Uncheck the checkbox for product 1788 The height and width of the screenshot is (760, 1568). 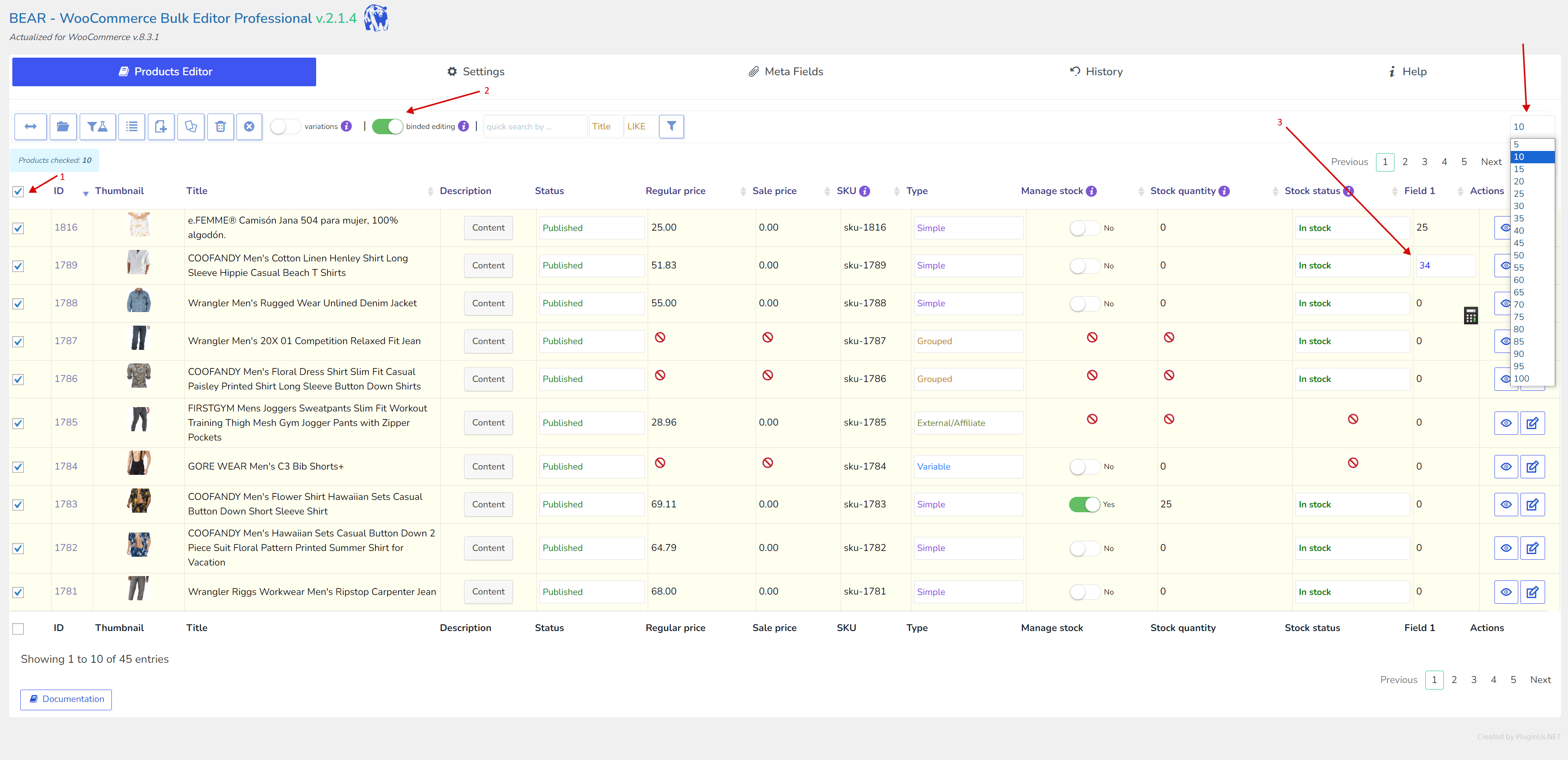18,304
